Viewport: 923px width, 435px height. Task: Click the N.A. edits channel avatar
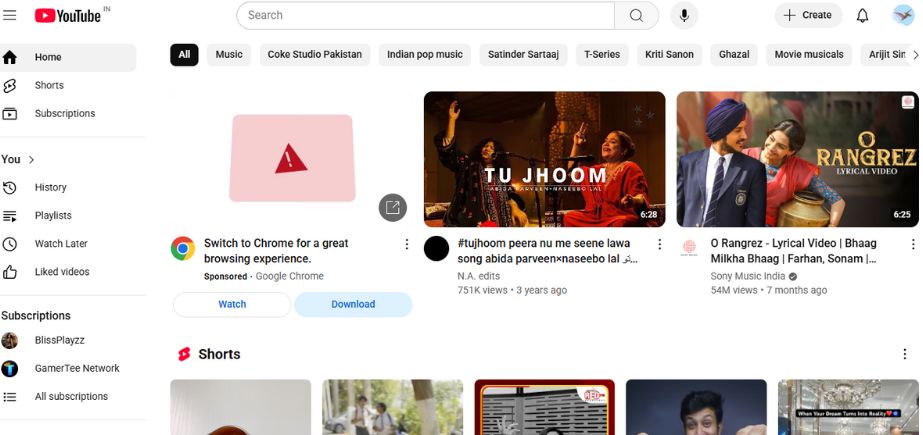437,248
